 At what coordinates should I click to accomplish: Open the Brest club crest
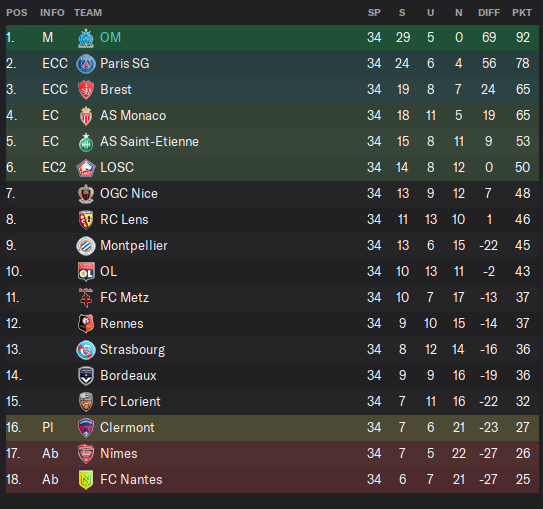(x=86, y=90)
